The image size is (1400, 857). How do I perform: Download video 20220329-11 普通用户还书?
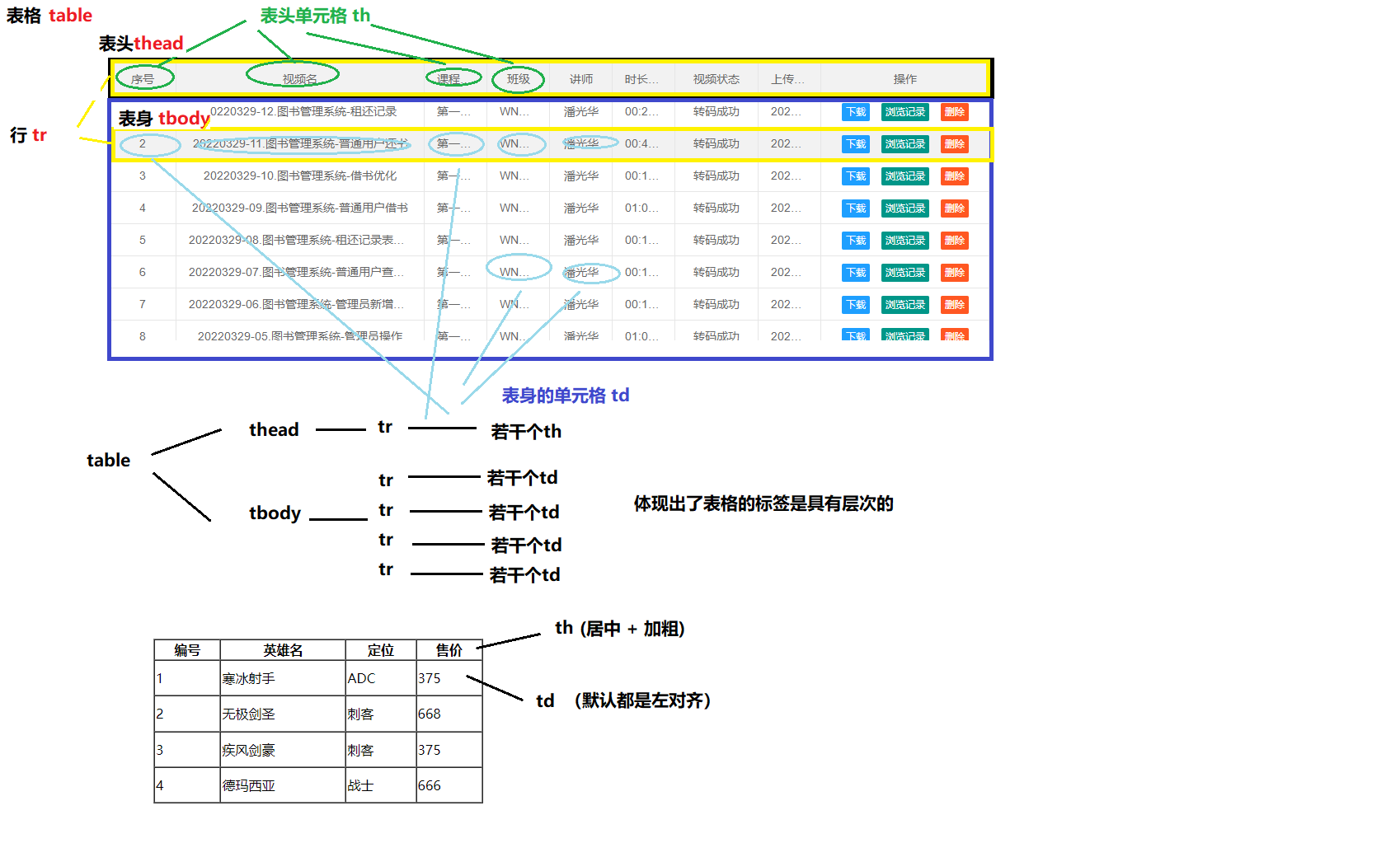click(856, 144)
